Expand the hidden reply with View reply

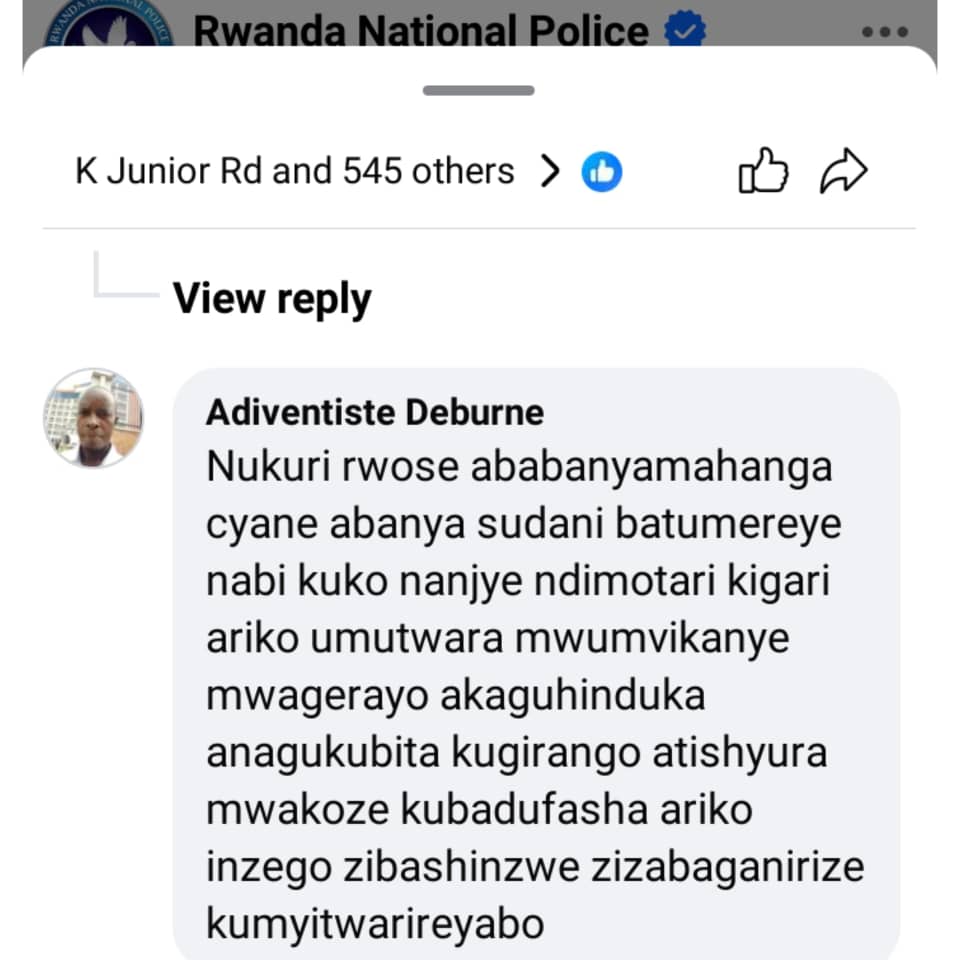point(272,298)
